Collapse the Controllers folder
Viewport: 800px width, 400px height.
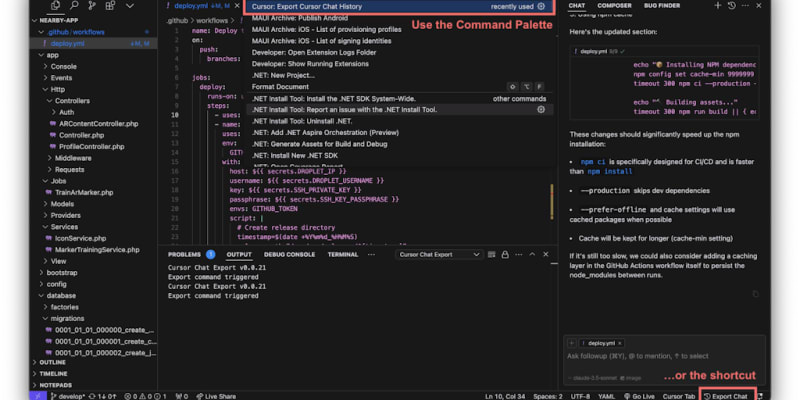pos(71,101)
